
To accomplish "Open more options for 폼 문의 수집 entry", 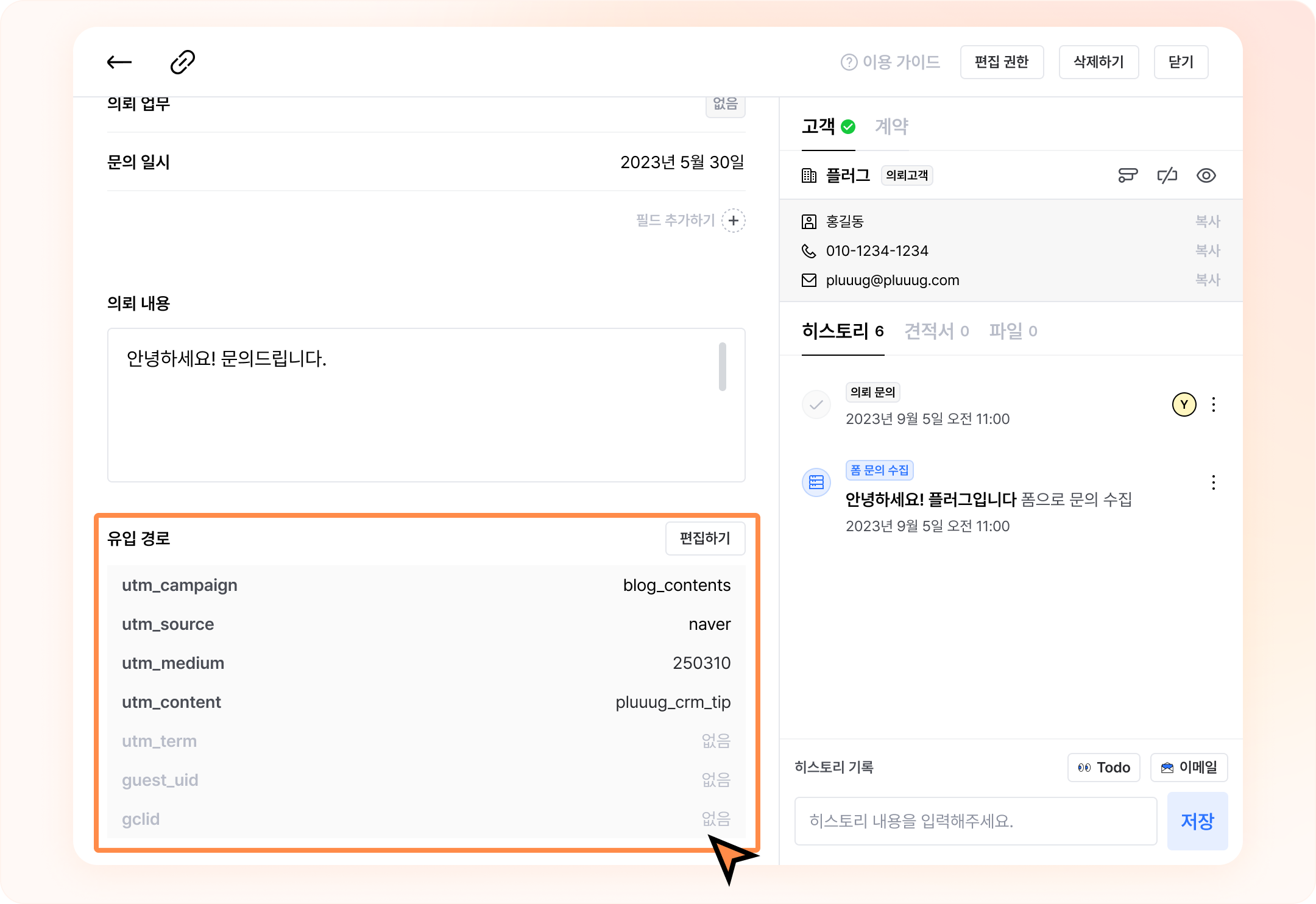I will click(x=1214, y=482).
